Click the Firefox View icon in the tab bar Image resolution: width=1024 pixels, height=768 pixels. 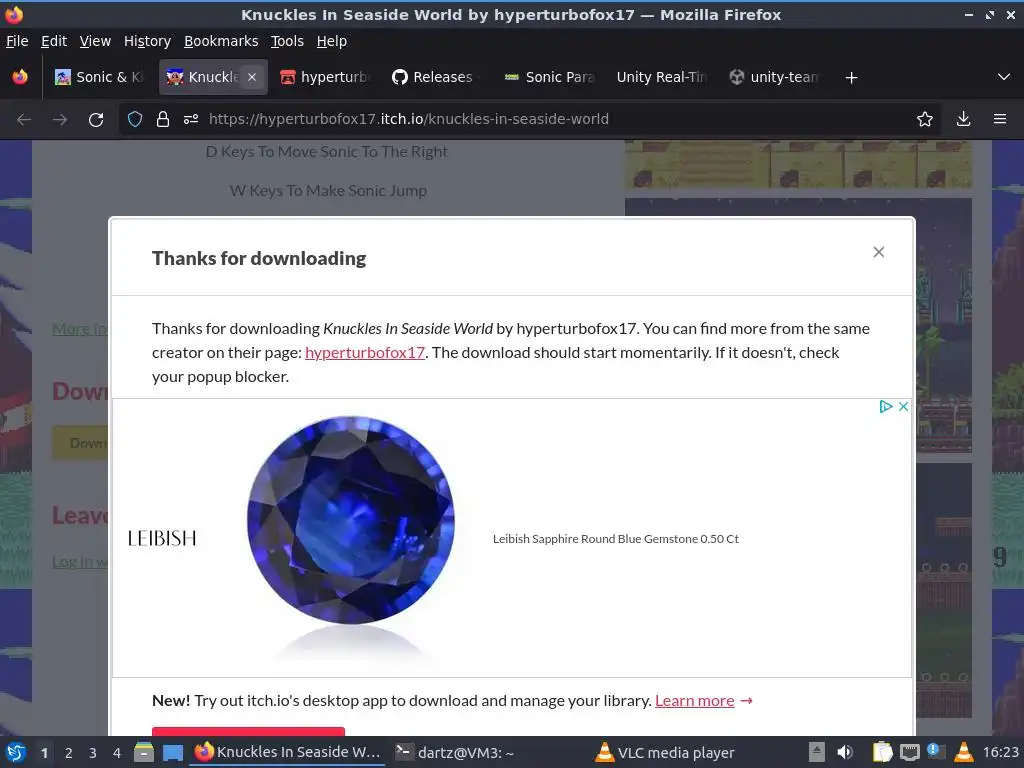pyautogui.click(x=20, y=77)
